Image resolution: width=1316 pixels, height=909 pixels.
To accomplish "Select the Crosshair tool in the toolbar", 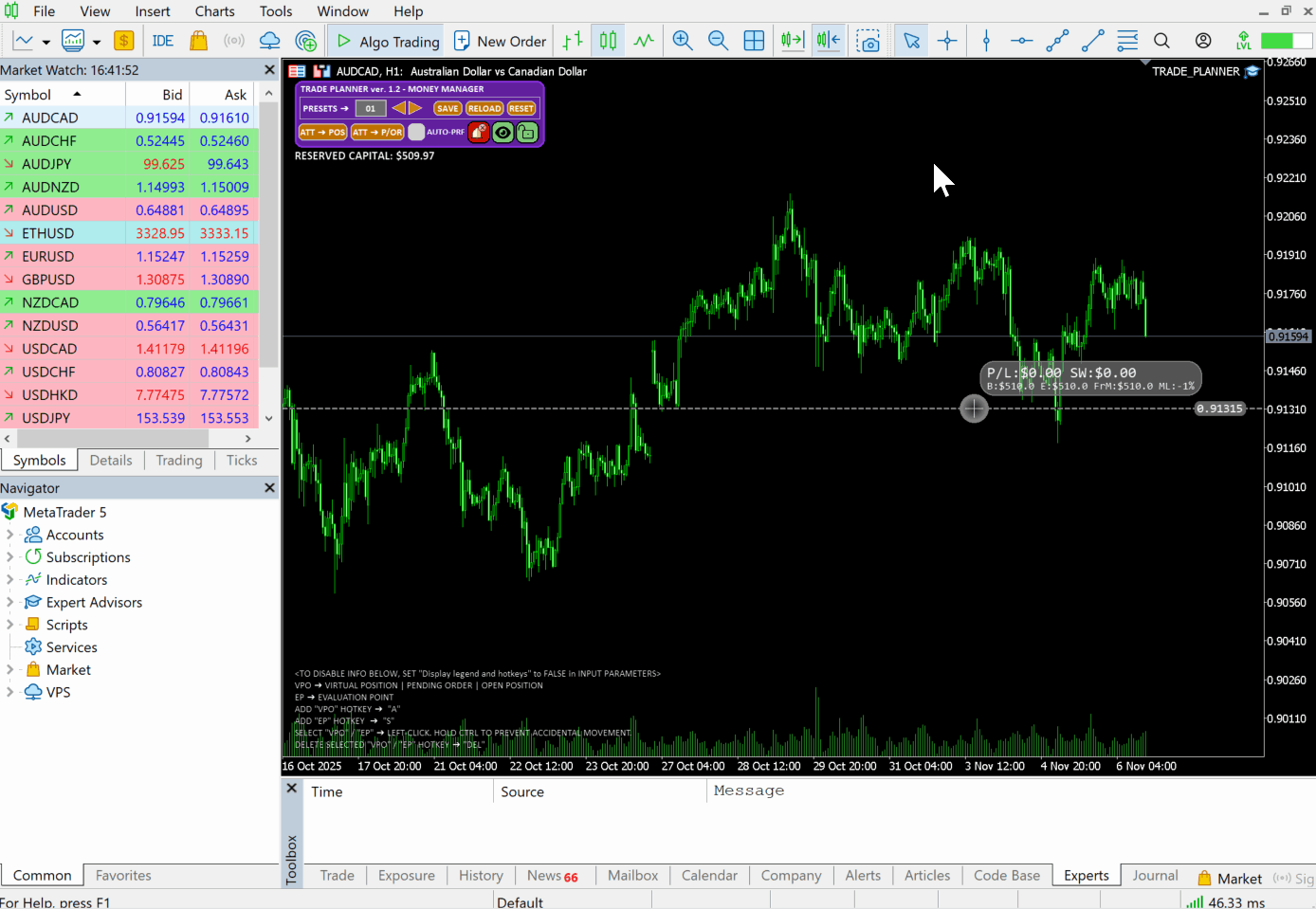I will click(x=948, y=40).
